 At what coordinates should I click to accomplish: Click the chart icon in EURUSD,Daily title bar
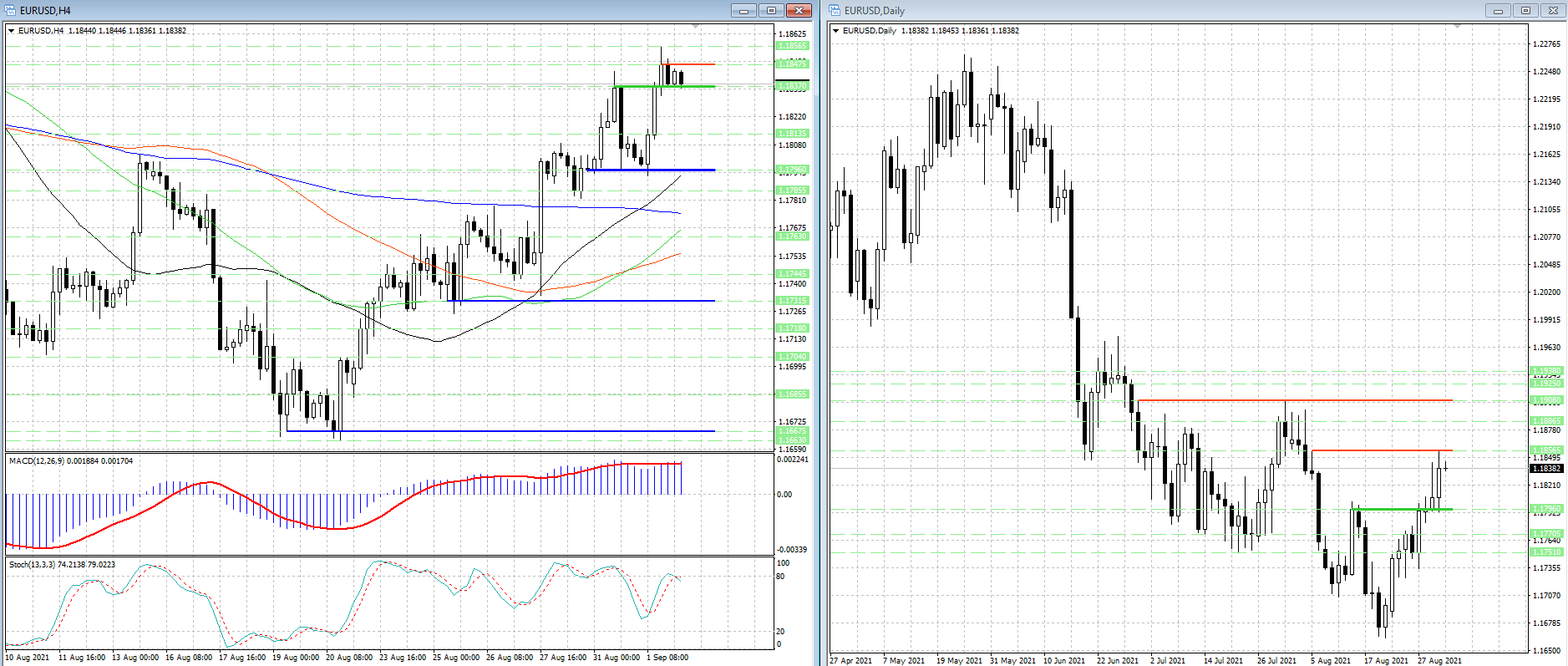coord(835,10)
